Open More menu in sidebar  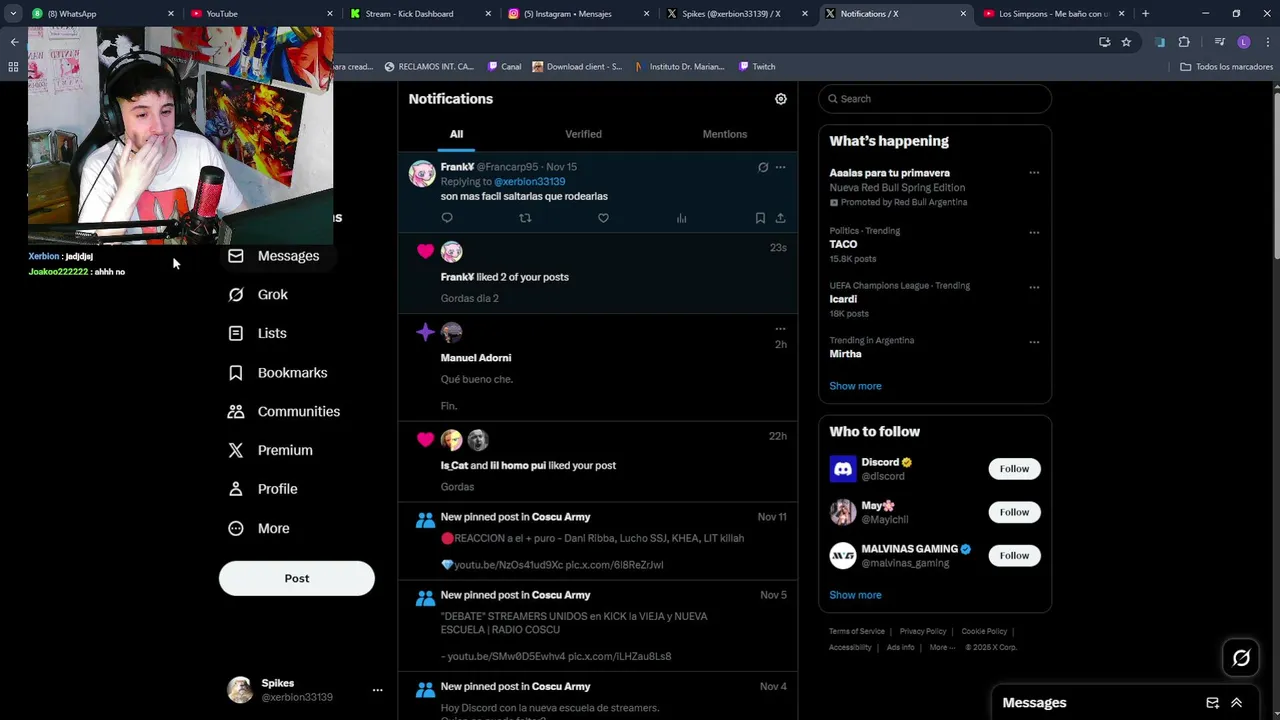click(260, 528)
